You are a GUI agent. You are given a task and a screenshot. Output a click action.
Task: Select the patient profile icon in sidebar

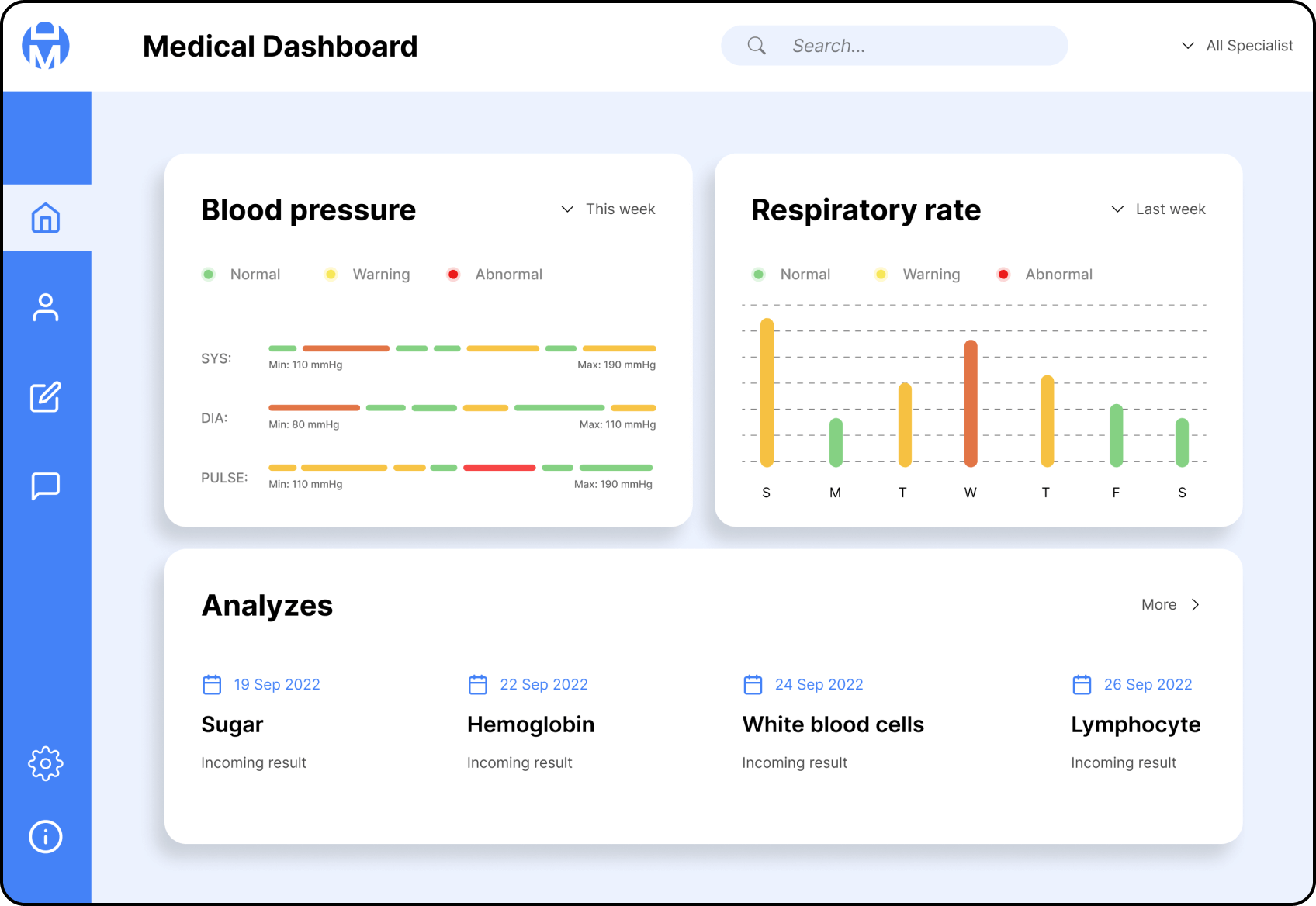(46, 308)
